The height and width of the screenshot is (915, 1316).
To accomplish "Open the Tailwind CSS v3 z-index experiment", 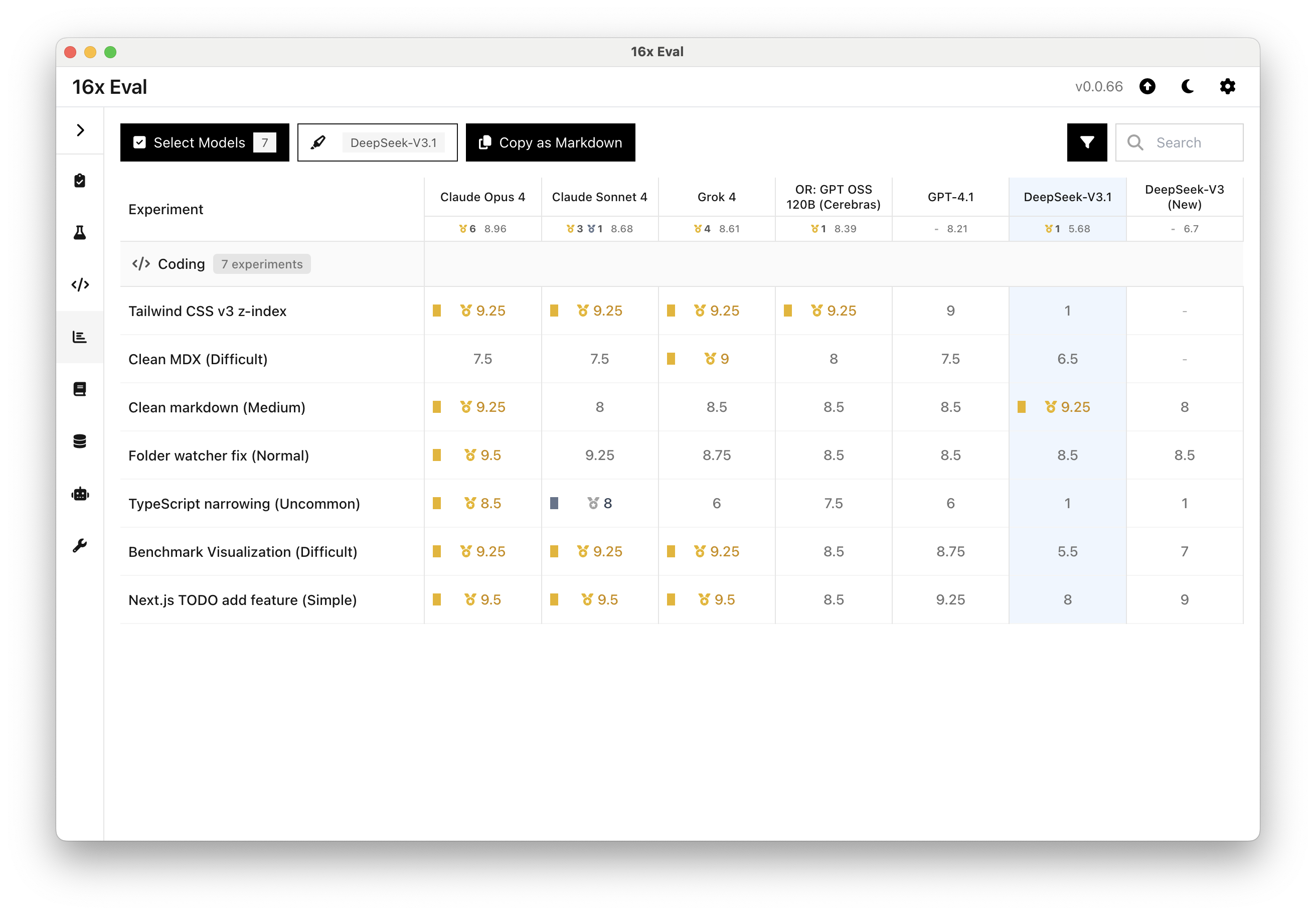I will click(x=208, y=311).
